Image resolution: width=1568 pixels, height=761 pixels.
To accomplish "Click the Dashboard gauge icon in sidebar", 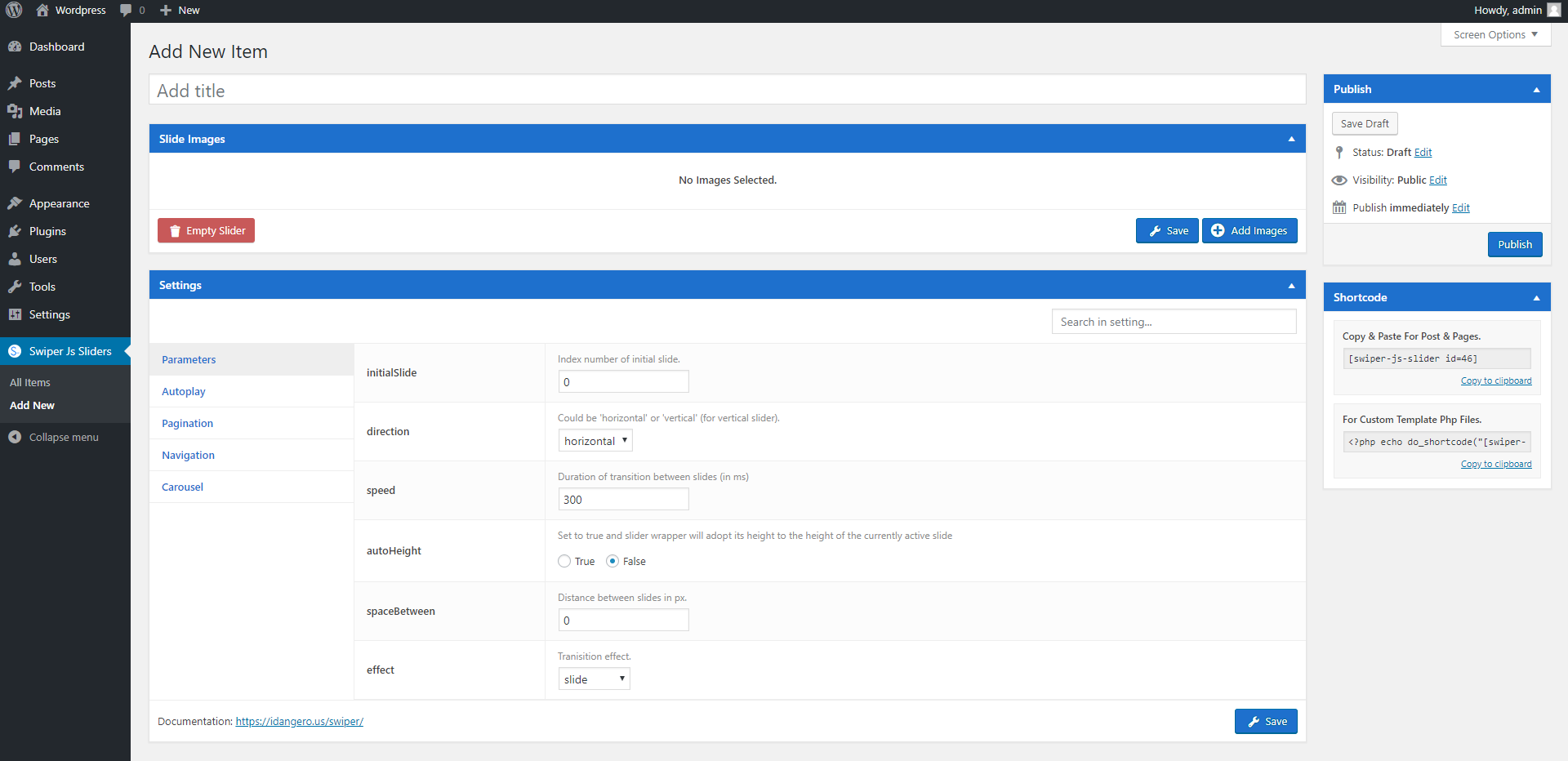I will tap(15, 47).
